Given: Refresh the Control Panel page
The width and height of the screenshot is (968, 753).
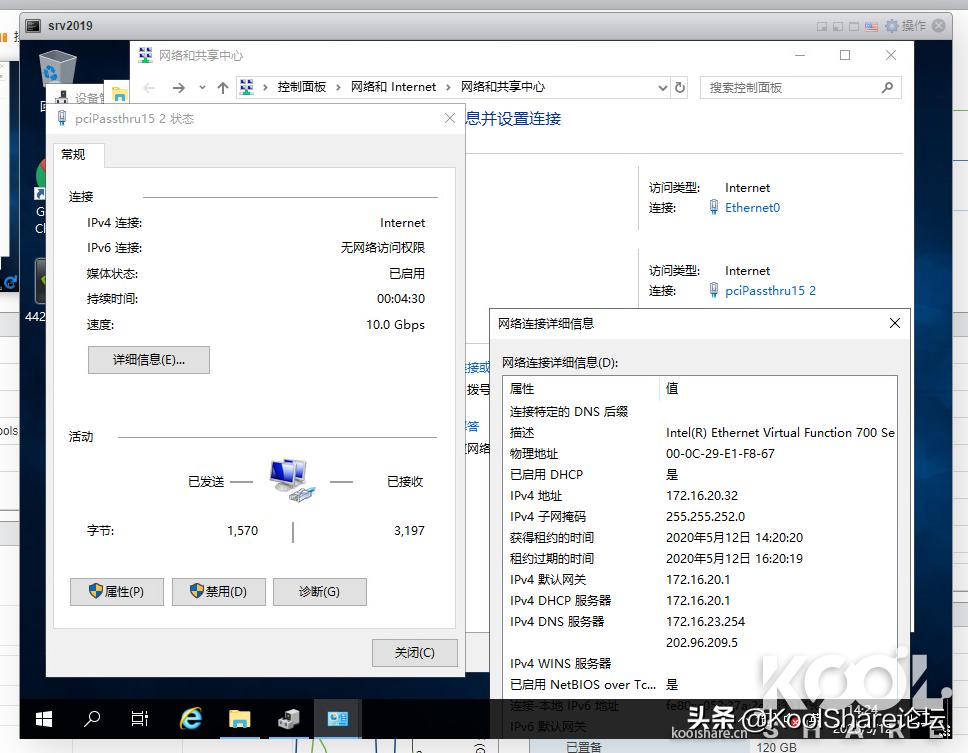Looking at the screenshot, I should click(x=680, y=87).
